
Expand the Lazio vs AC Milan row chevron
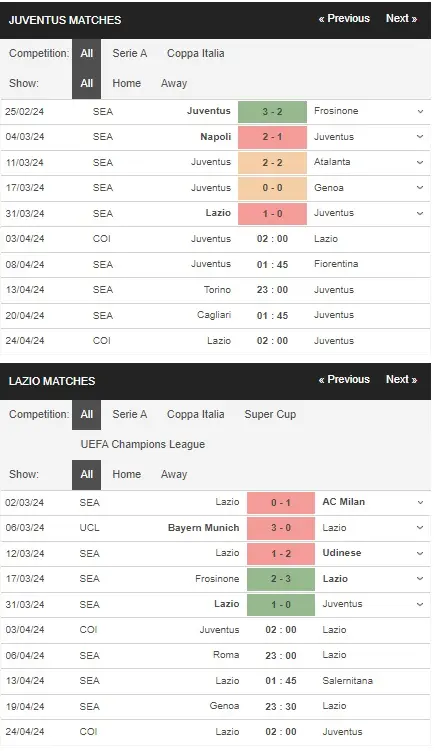[420, 502]
